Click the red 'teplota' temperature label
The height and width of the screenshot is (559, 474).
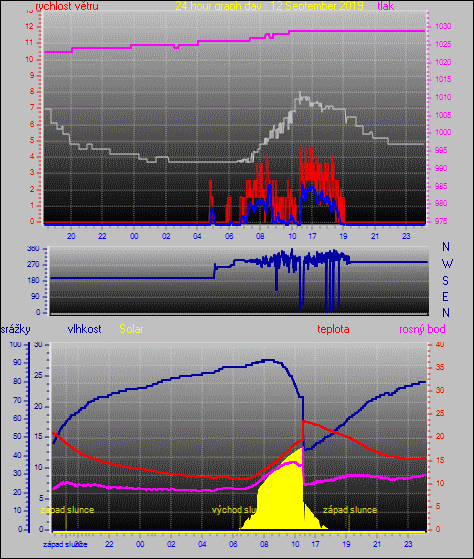coord(333,329)
